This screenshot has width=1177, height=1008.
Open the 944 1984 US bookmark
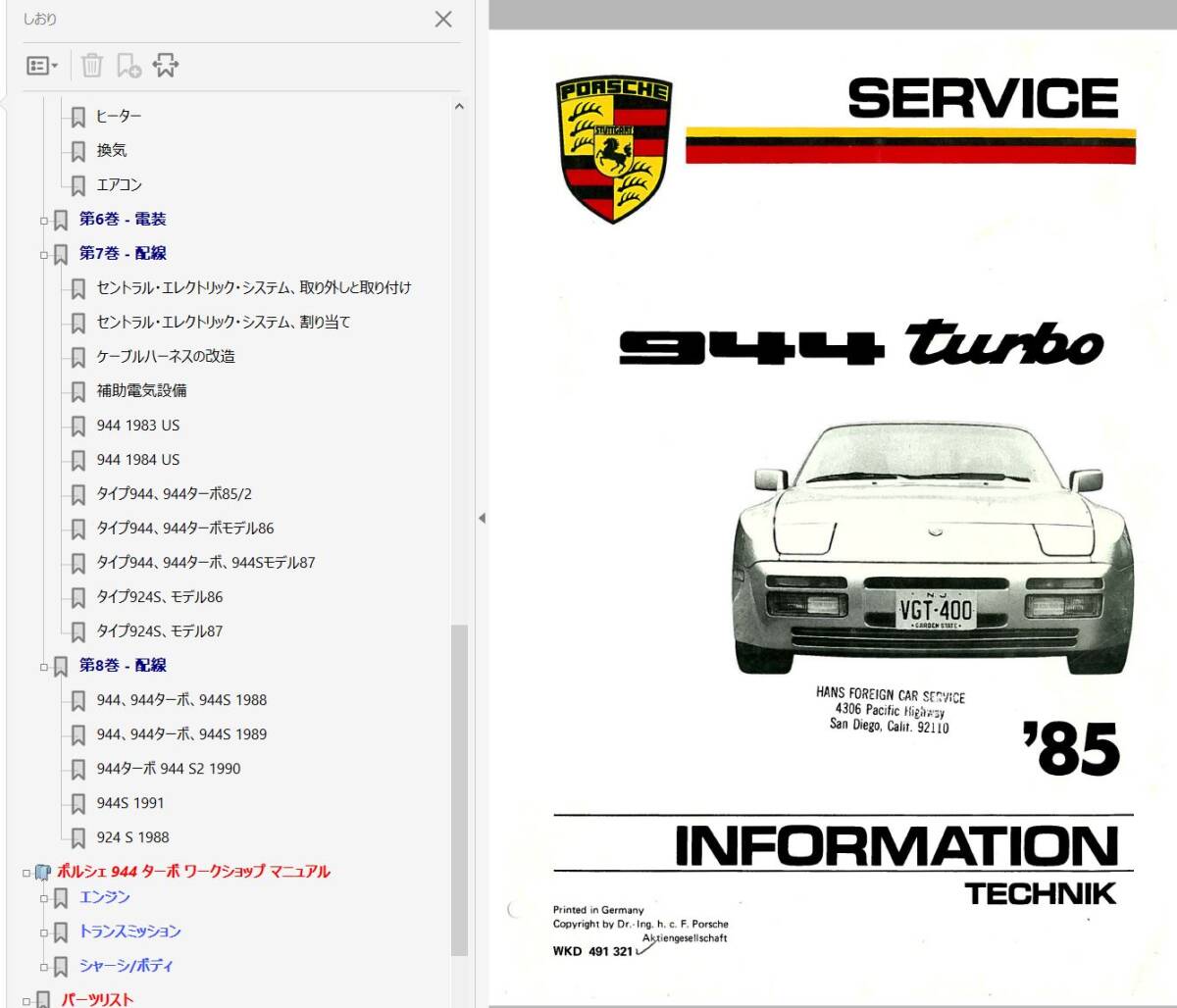(x=138, y=459)
